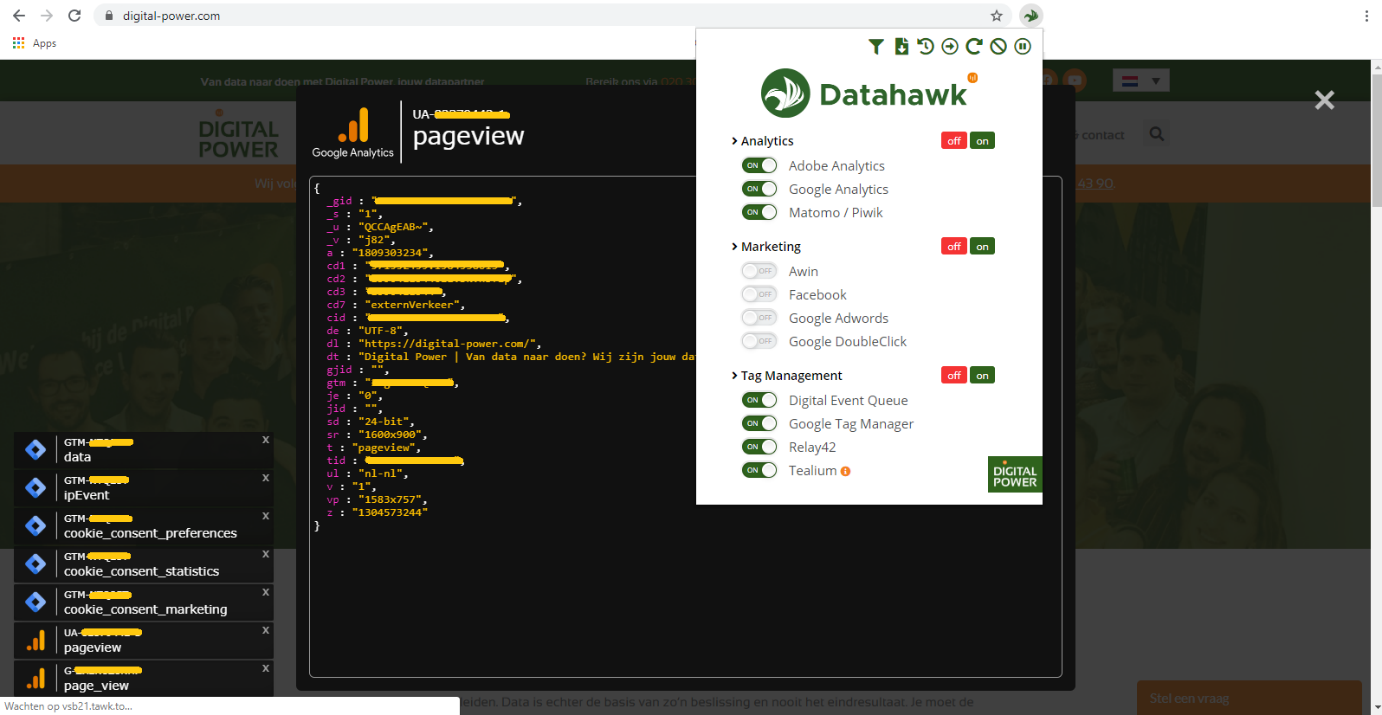The image size is (1382, 715).
Task: Turn all Marketing on with green button
Action: tap(982, 246)
